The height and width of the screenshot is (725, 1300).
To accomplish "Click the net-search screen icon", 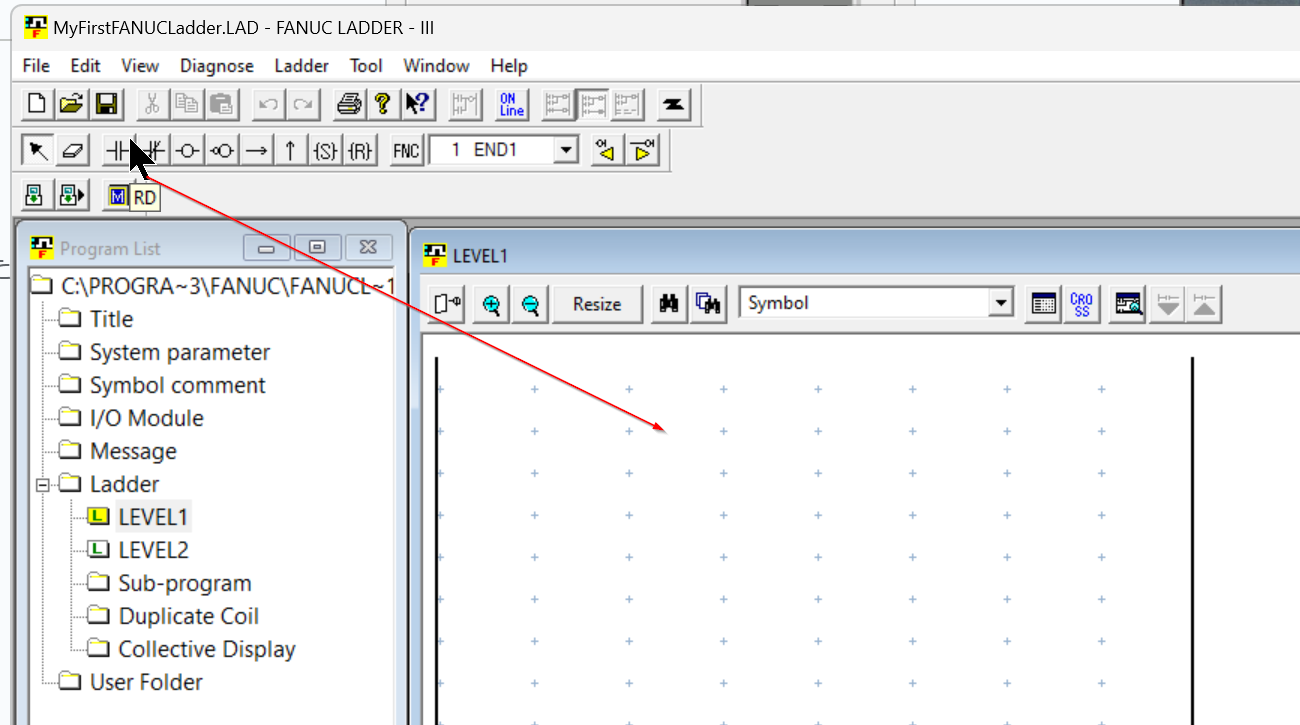I will click(x=1128, y=304).
